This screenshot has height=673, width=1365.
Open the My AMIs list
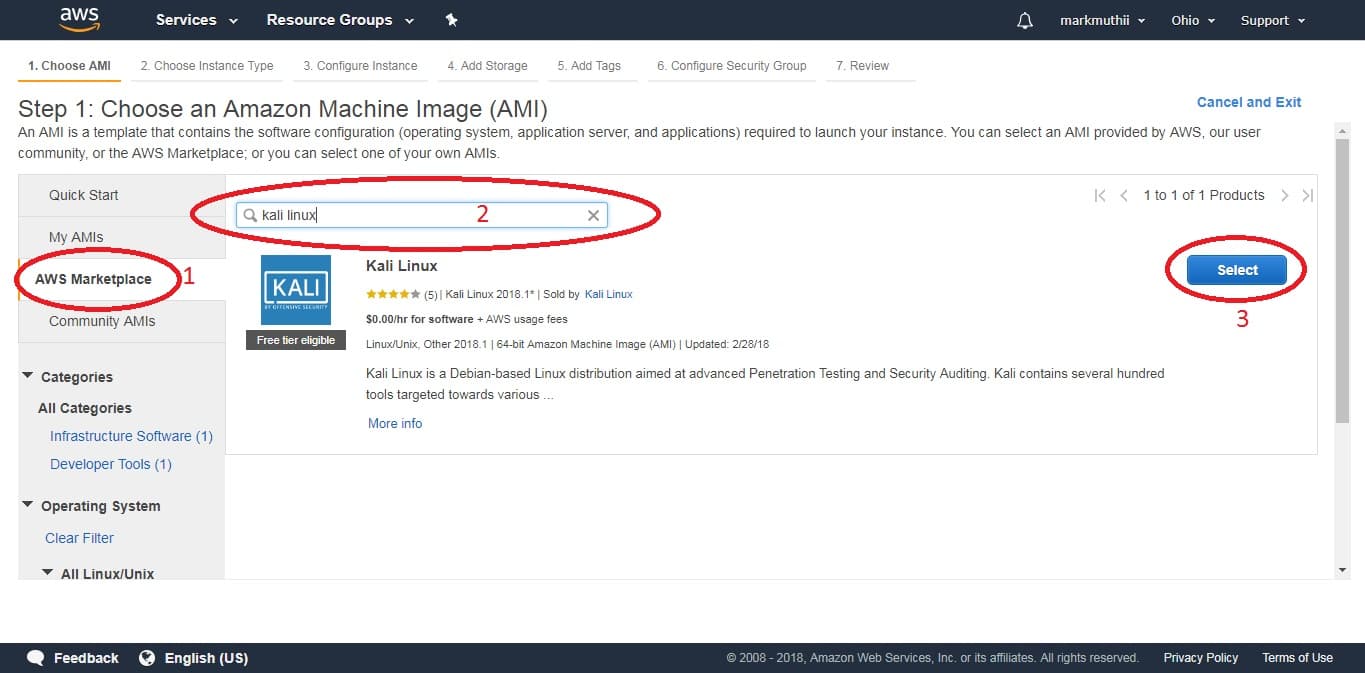(x=122, y=237)
